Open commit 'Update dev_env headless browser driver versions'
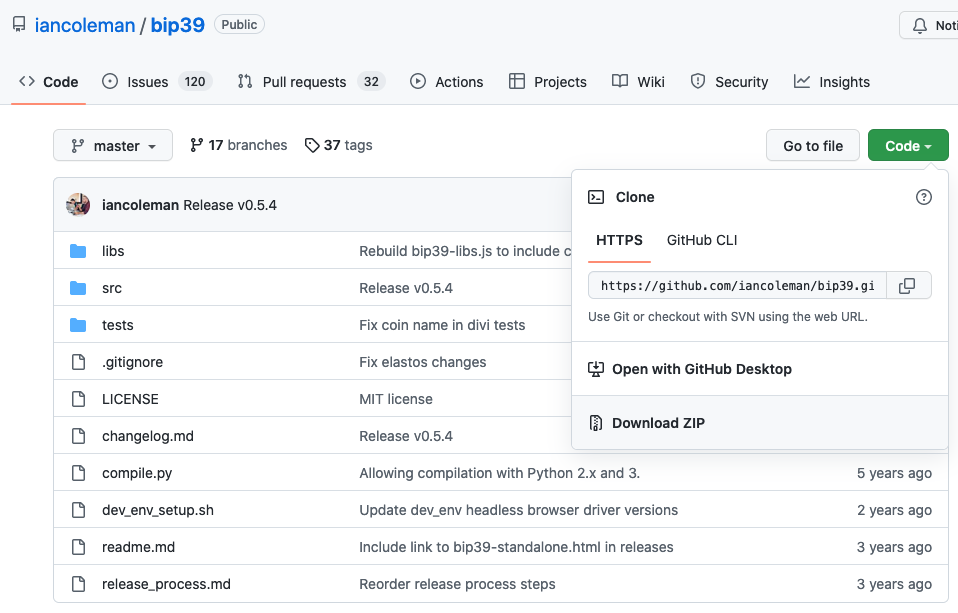958x613 pixels. pyautogui.click(x=519, y=510)
